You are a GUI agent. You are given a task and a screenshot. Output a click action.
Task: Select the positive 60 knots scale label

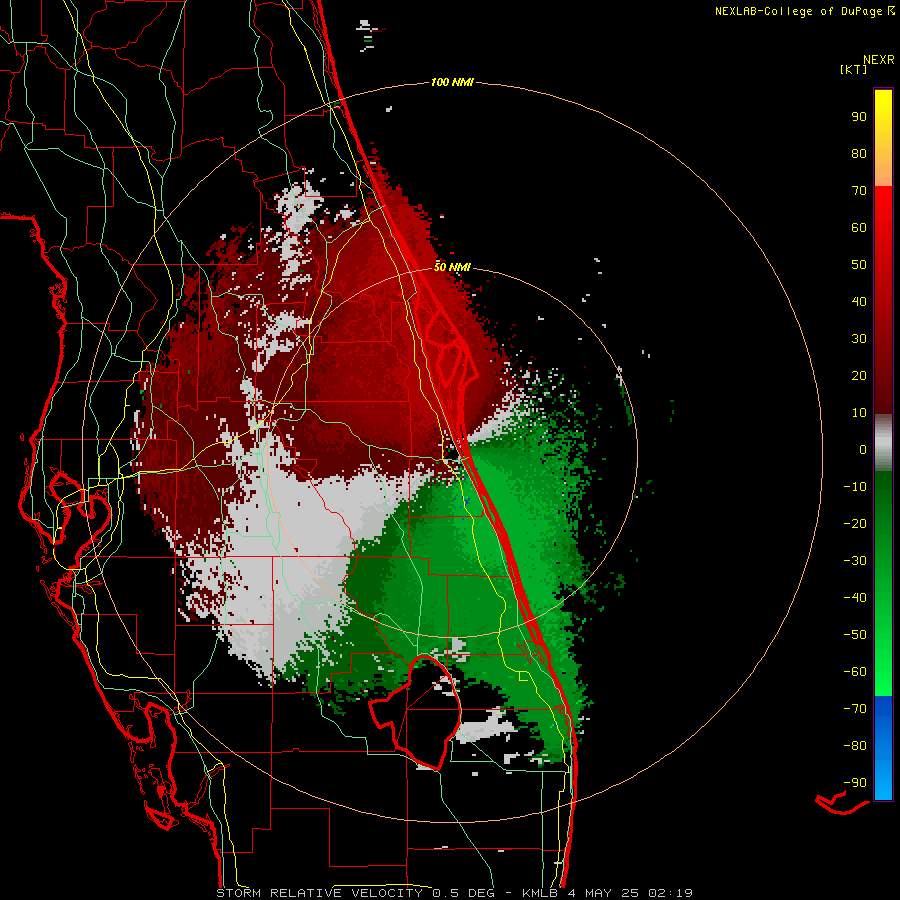[859, 228]
